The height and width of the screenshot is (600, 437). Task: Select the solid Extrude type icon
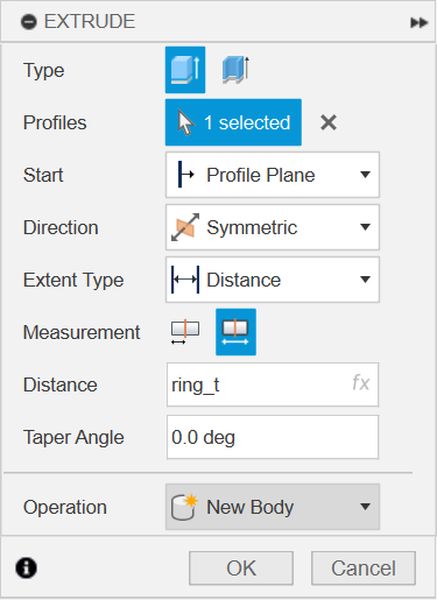185,70
